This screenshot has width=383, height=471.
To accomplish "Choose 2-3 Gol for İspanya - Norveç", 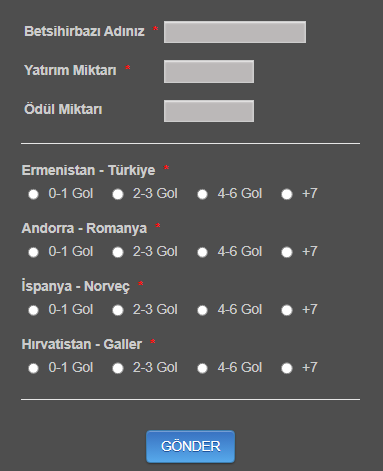I will click(118, 310).
